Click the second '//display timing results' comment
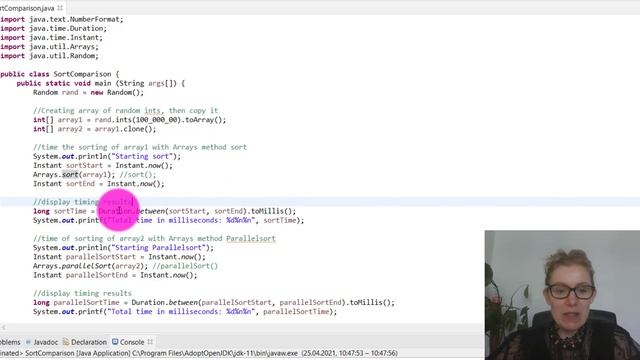This screenshot has width=640, height=360. click(82, 293)
